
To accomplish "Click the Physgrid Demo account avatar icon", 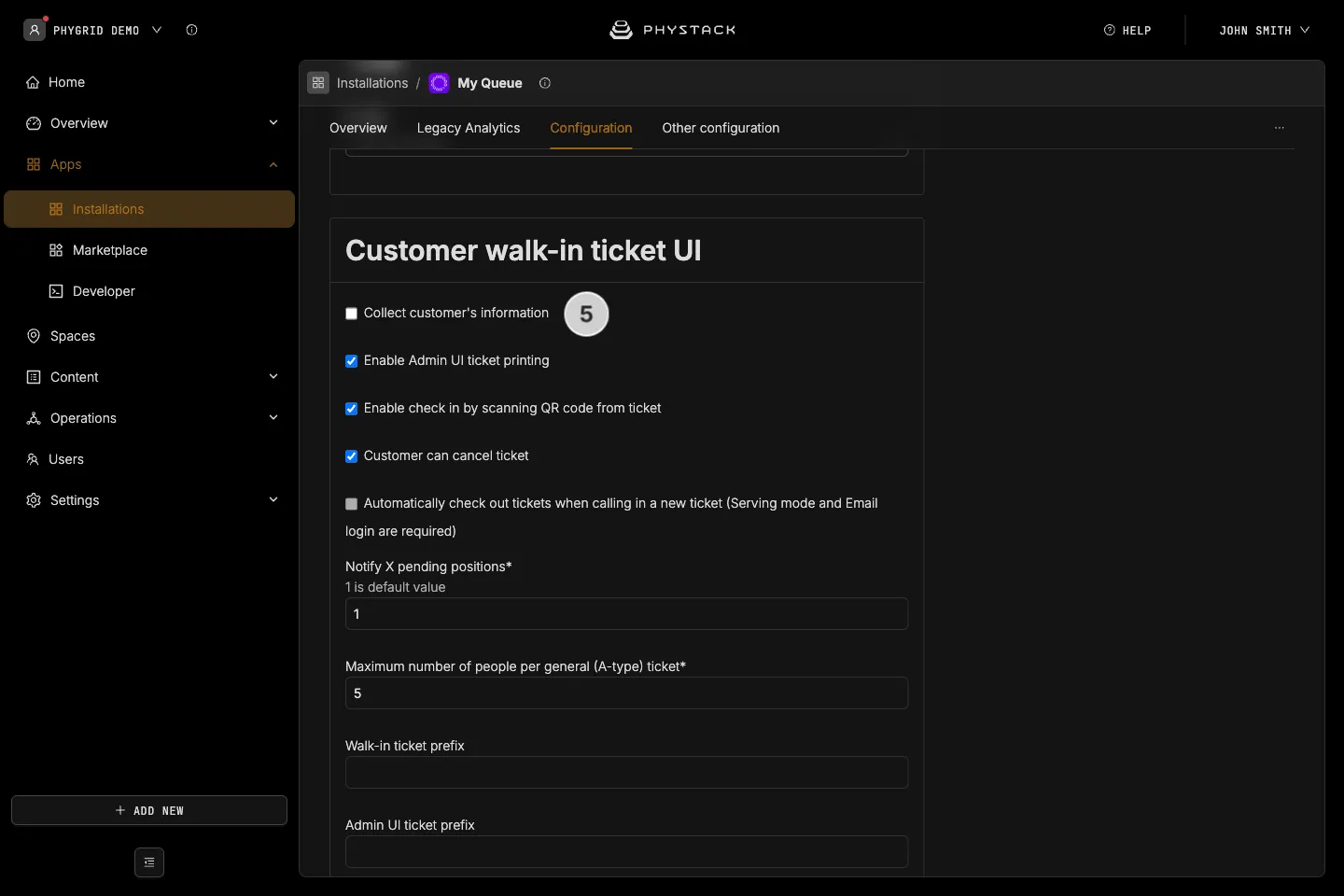I will [x=35, y=30].
